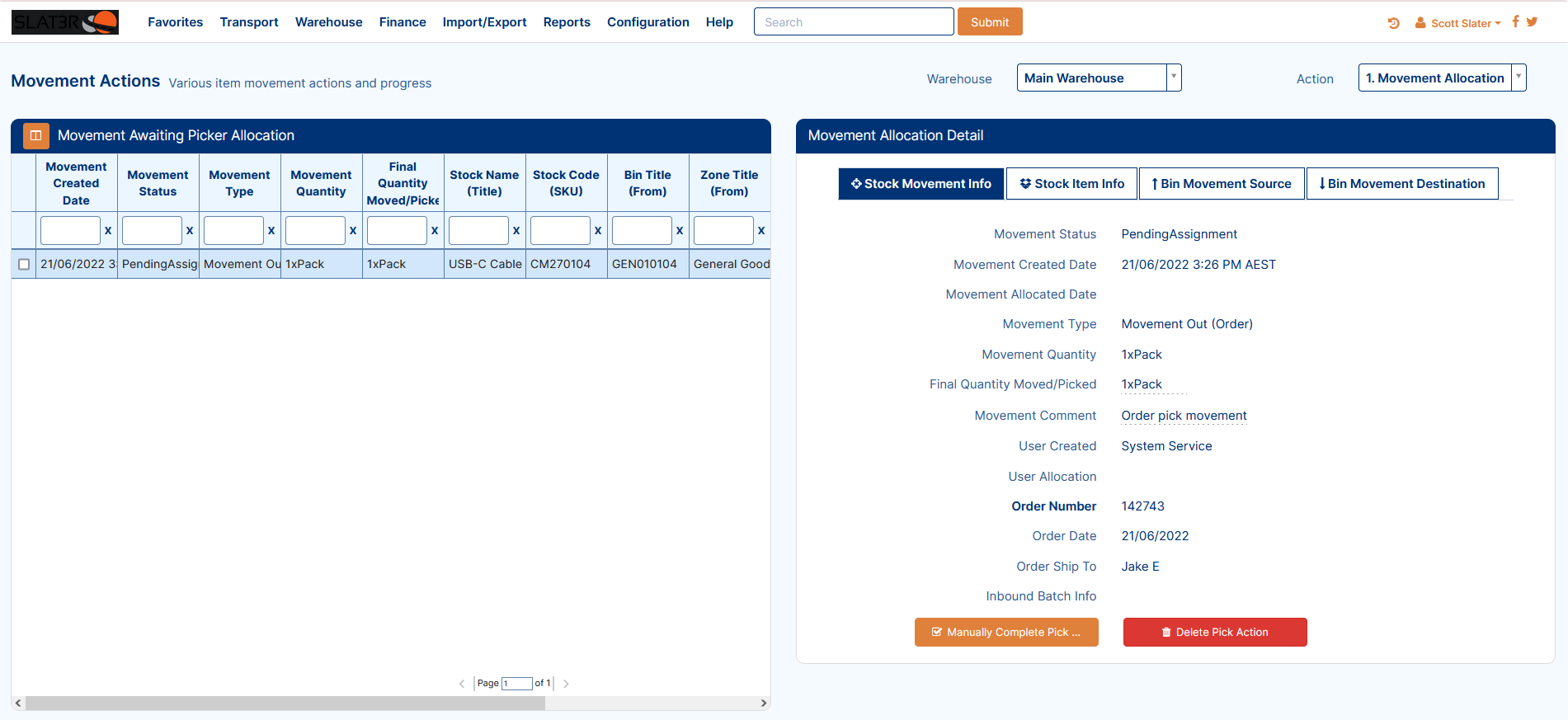Open the Warehouse menu
The height and width of the screenshot is (720, 1568).
pos(328,22)
